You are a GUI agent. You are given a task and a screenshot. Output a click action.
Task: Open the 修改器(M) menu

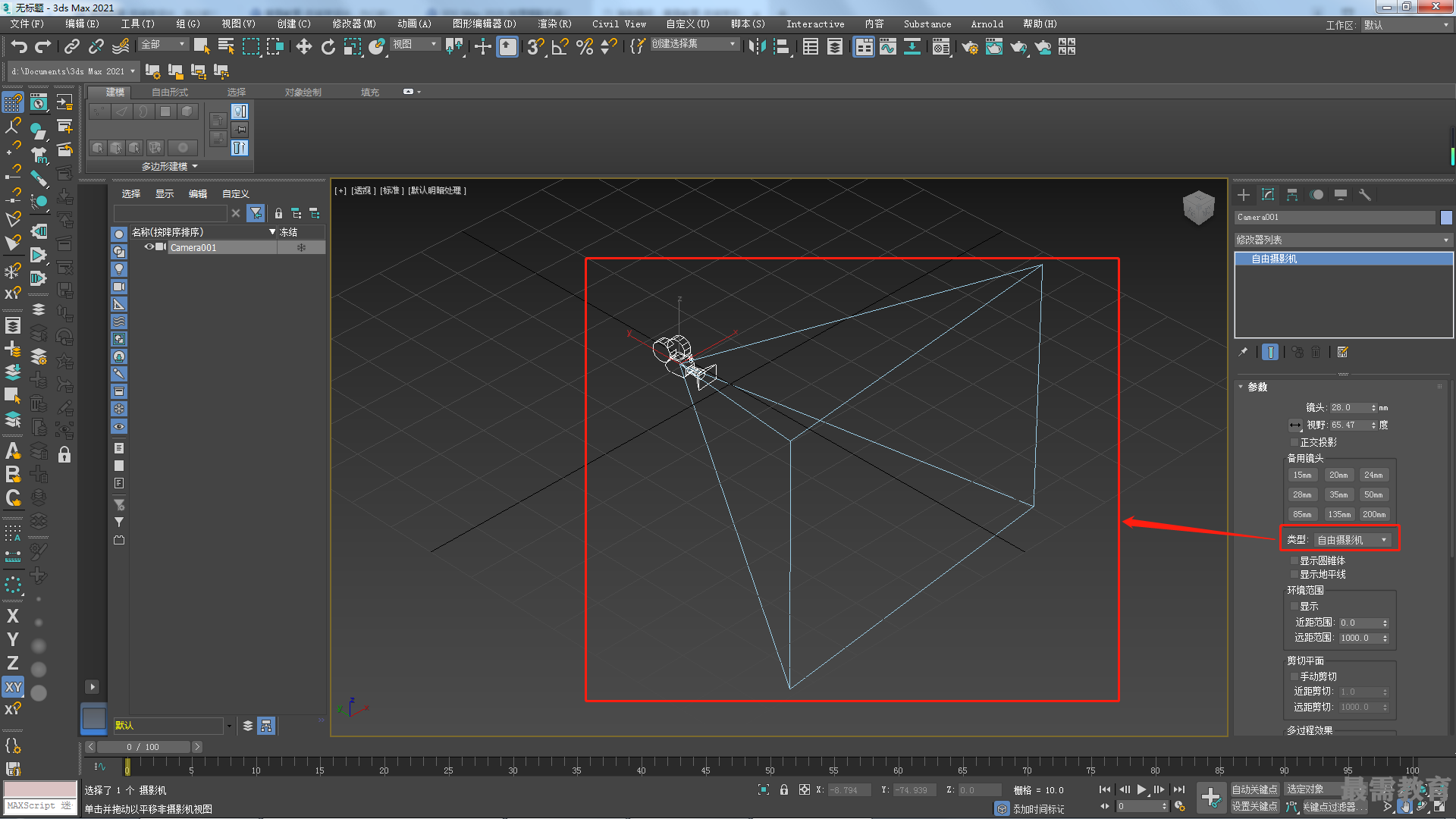(x=353, y=24)
